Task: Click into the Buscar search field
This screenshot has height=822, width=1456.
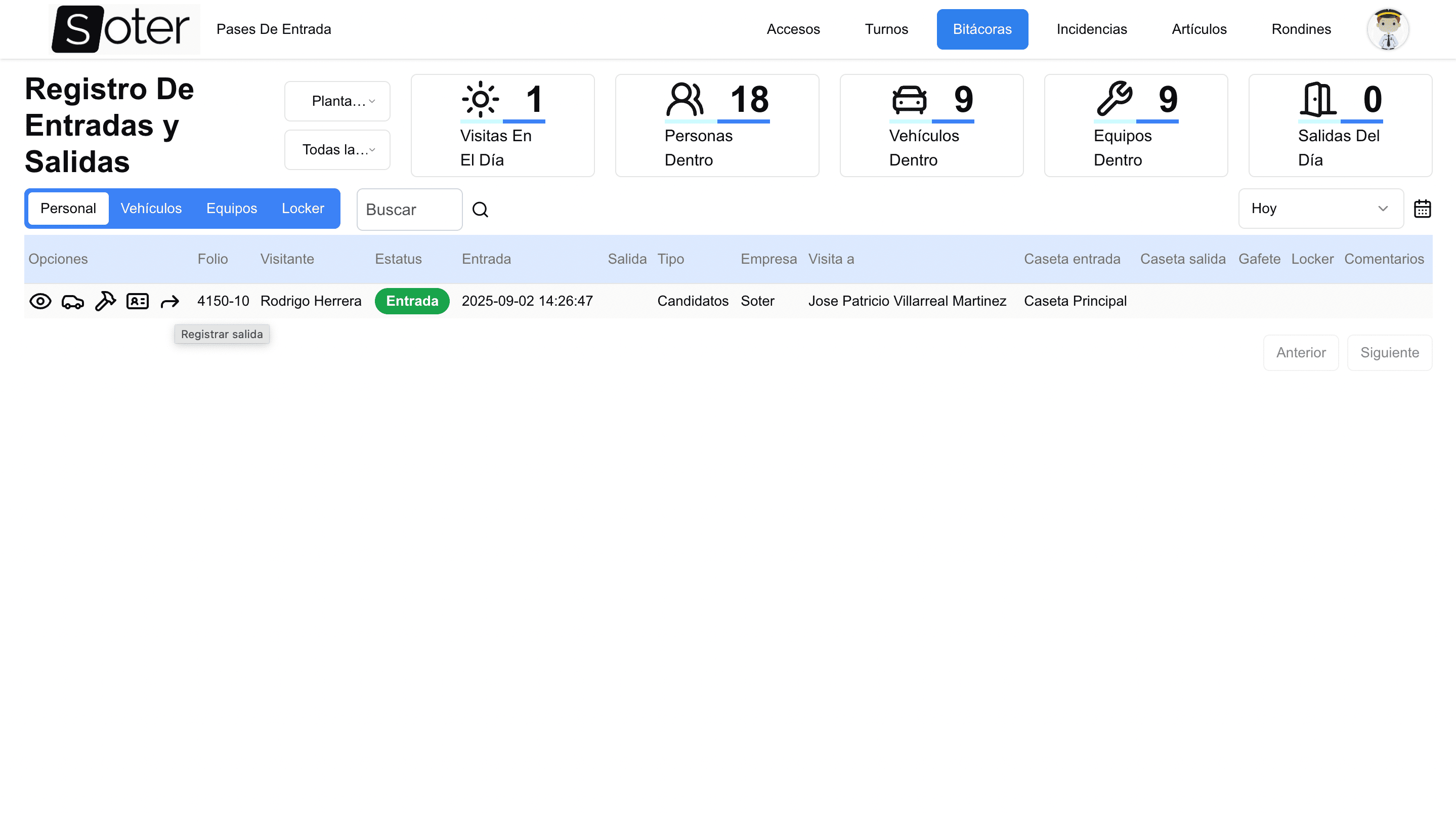Action: pos(409,210)
